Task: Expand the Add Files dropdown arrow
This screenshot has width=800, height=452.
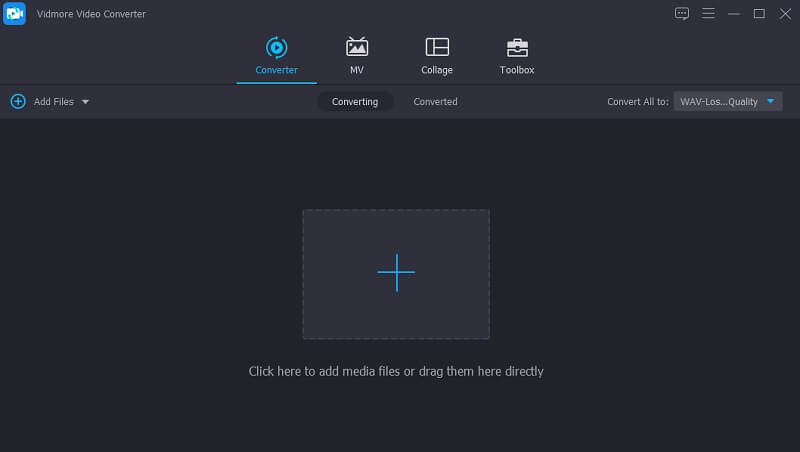Action: point(85,102)
